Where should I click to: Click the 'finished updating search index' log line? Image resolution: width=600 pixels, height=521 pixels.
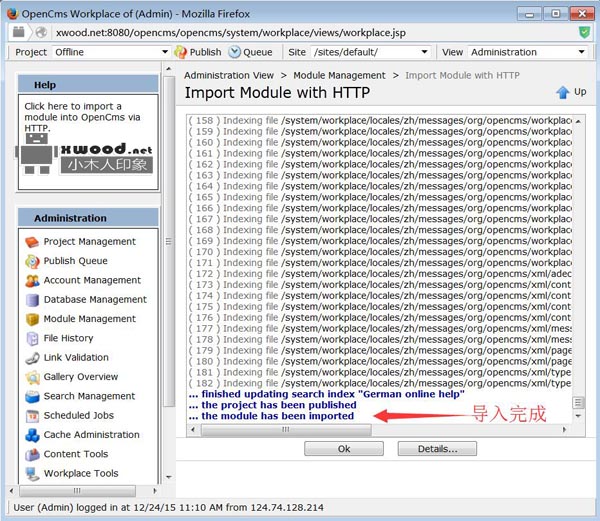click(x=326, y=394)
